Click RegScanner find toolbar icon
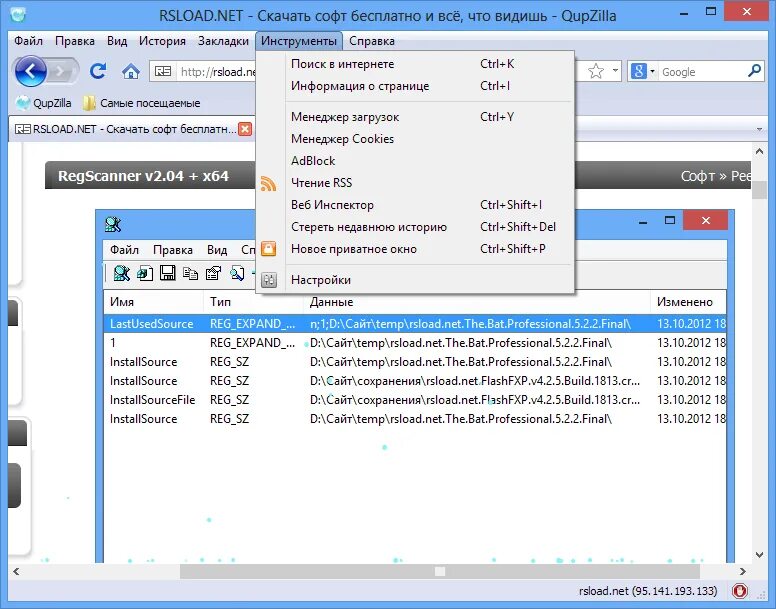Viewport: 776px width, 609px height. coord(237,273)
